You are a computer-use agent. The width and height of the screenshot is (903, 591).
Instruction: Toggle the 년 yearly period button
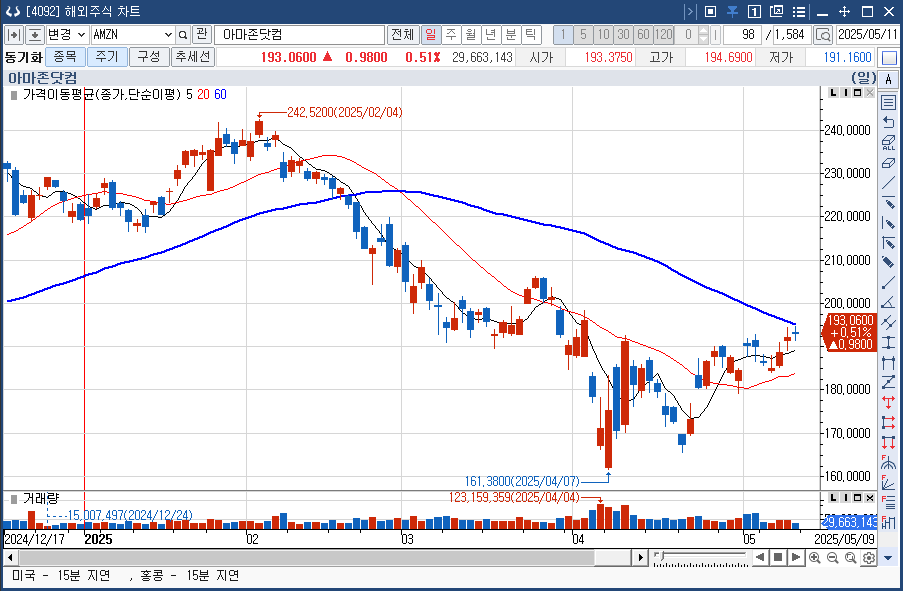[x=491, y=35]
